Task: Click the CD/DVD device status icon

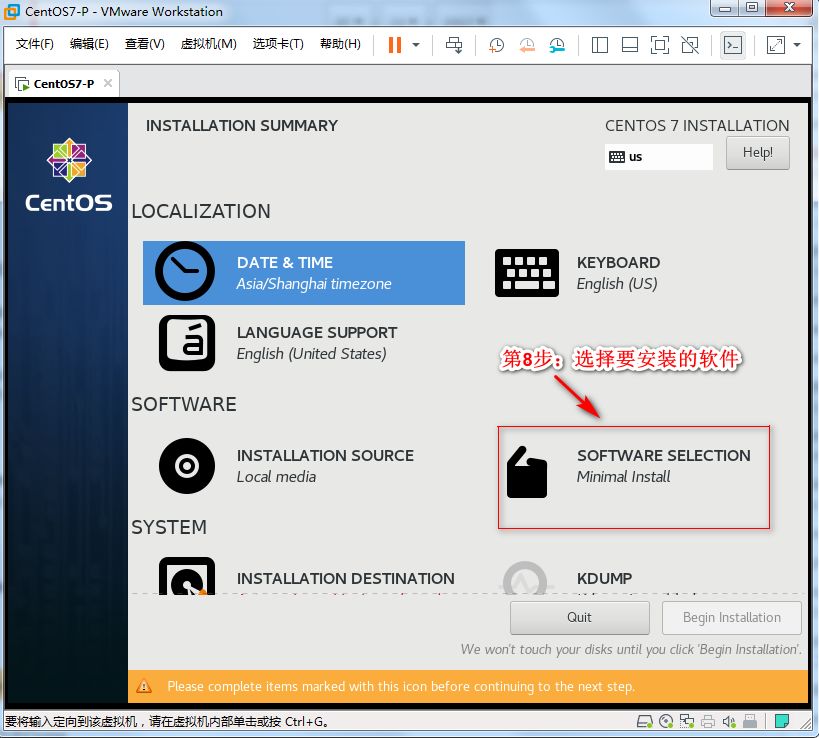Action: click(666, 719)
